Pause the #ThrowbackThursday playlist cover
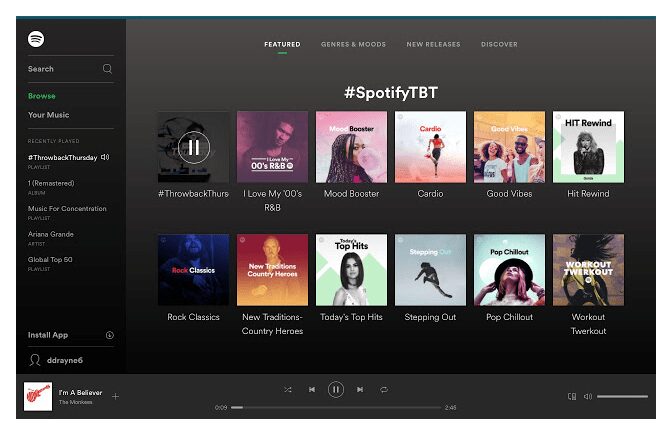 tap(194, 147)
